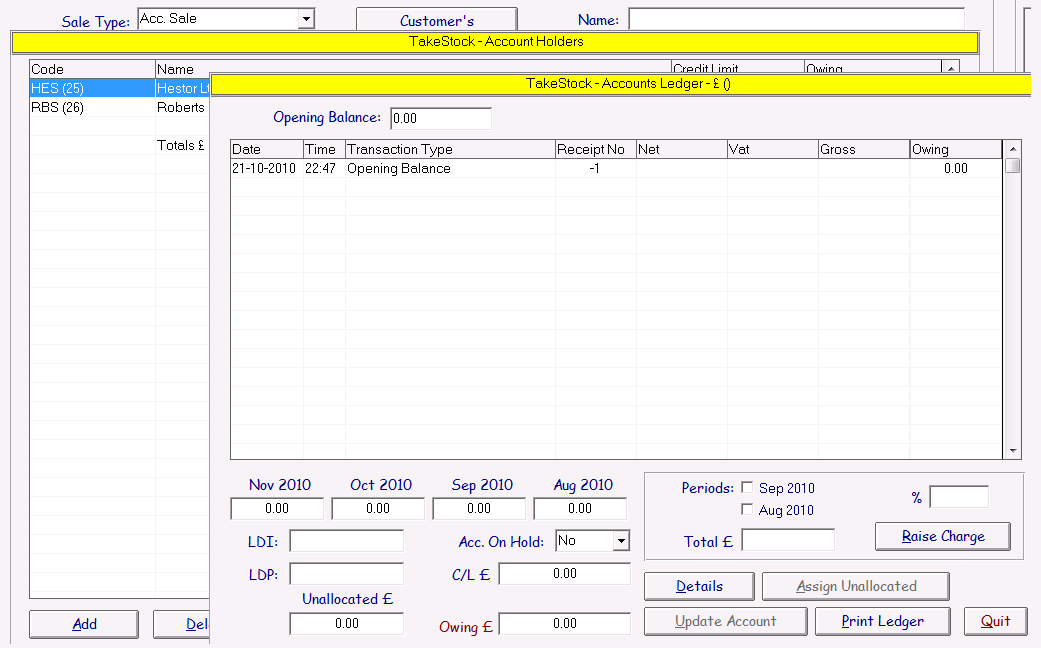Click the Code column header
This screenshot has height=648, width=1041.
point(92,69)
